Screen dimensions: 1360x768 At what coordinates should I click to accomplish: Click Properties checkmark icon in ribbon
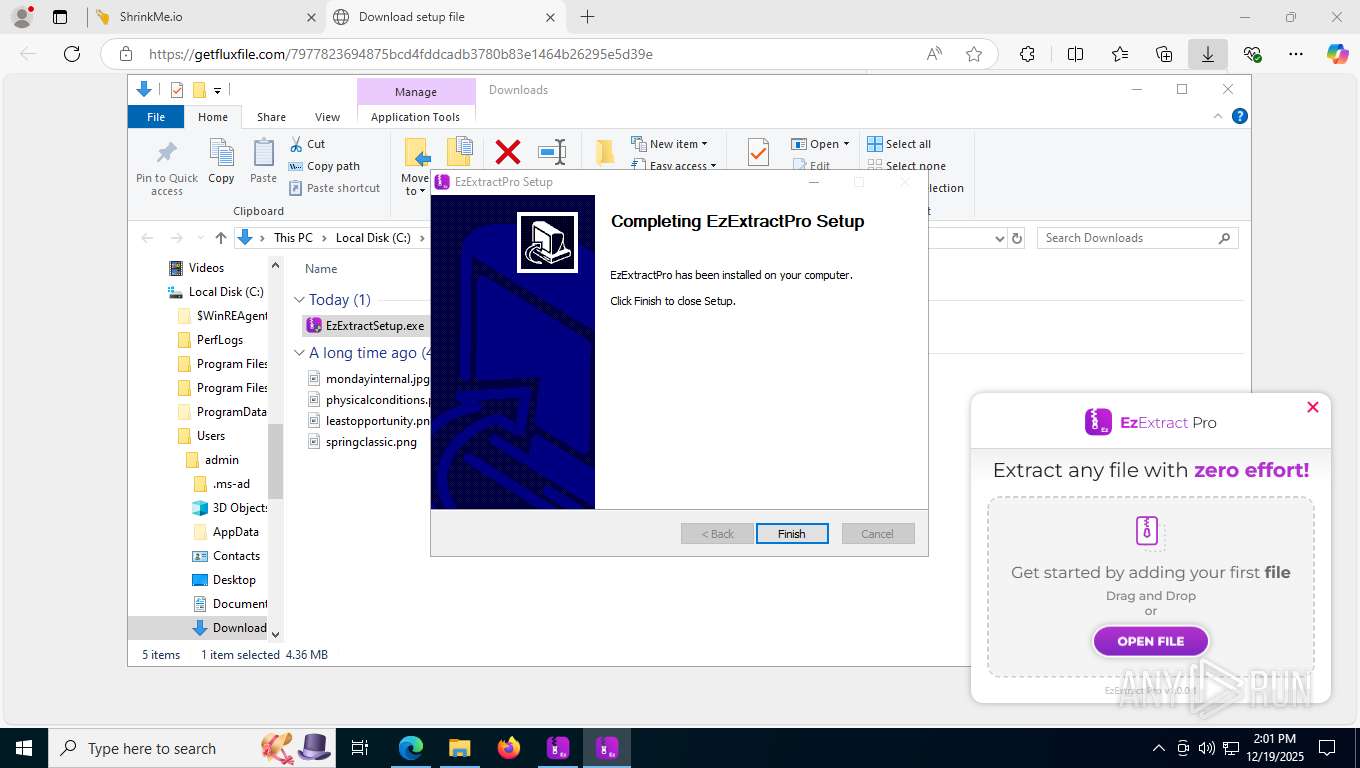[x=758, y=153]
